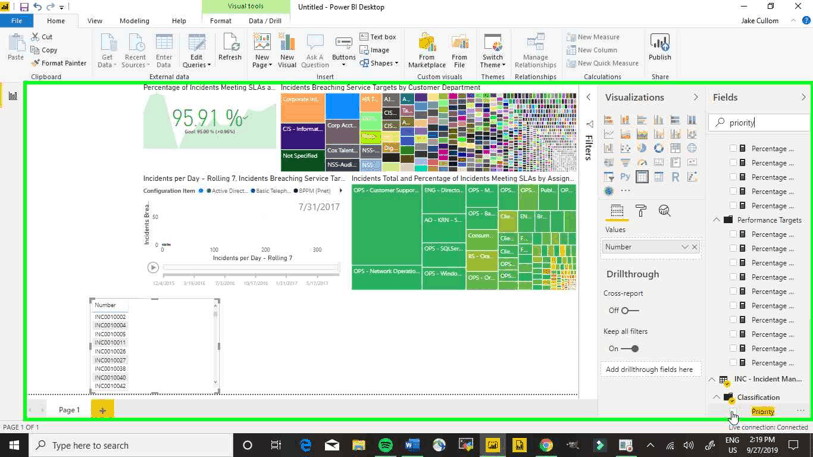The image size is (813, 457).
Task: Select the stacked column chart visualization
Action: point(625,120)
